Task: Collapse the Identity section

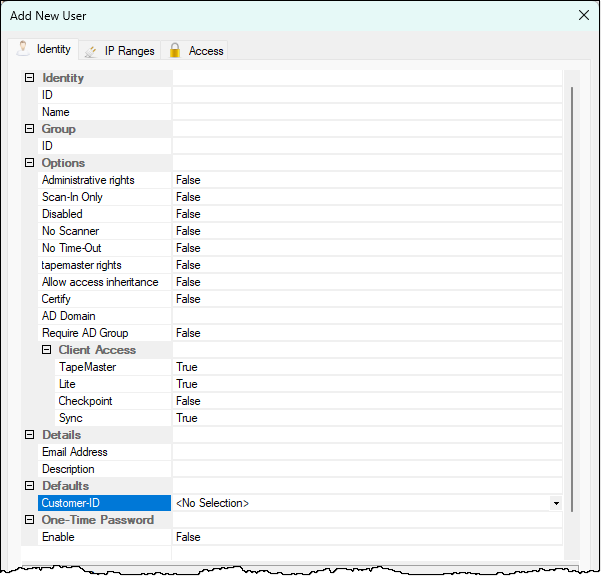Action: [29, 78]
